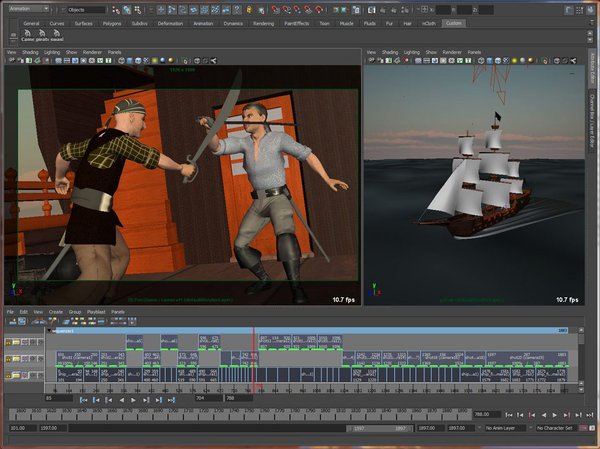Go to sequencer start button
Screen dimensions: 600x449
point(83,400)
